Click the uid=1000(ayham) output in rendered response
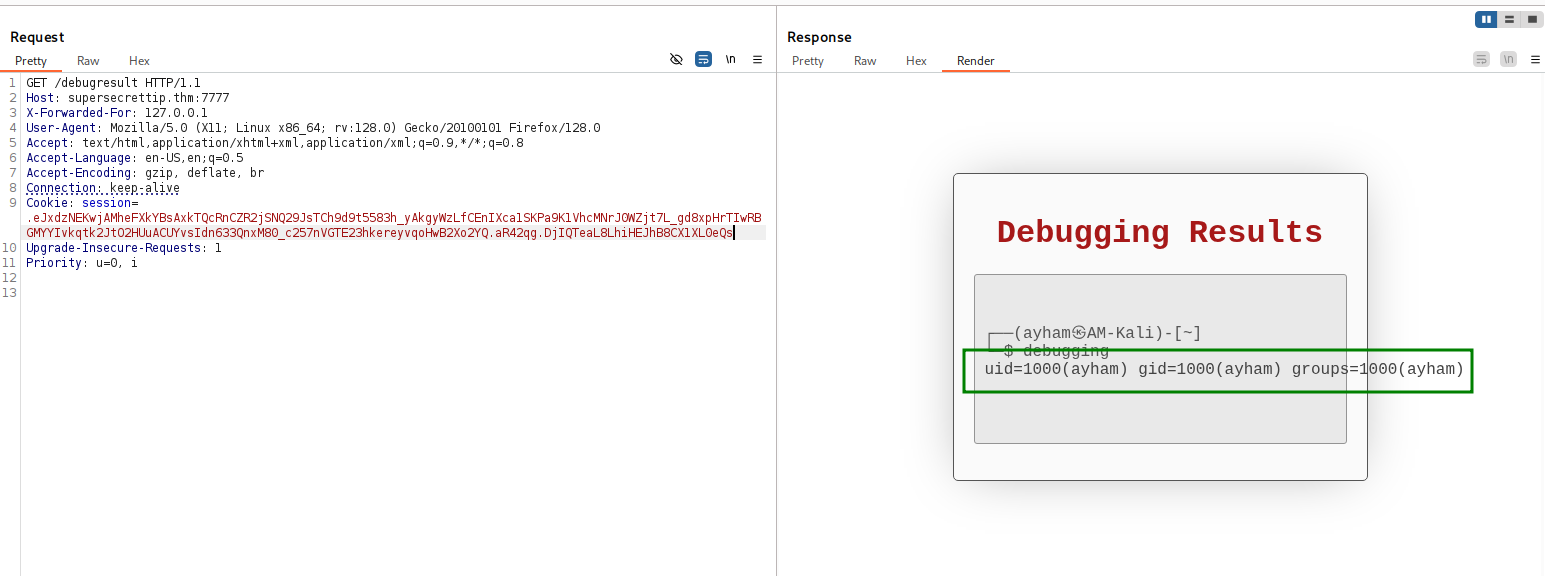Screen dimensions: 1545x576 tap(1056, 370)
